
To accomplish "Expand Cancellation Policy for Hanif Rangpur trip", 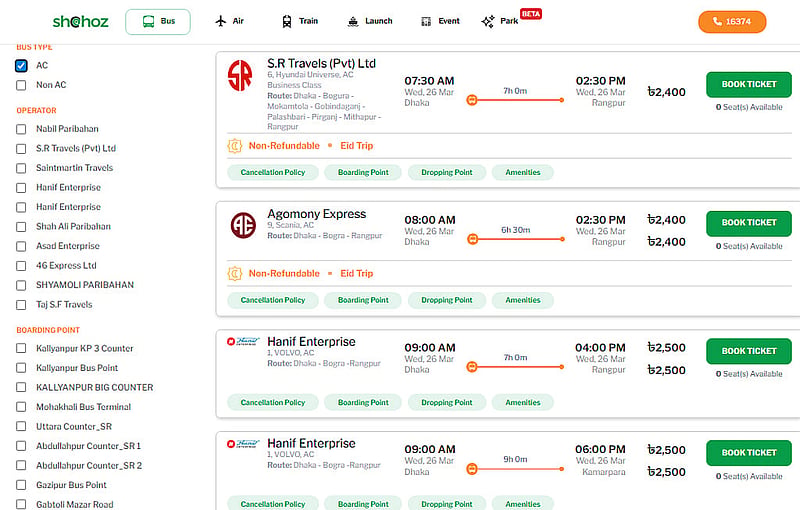I will click(273, 402).
